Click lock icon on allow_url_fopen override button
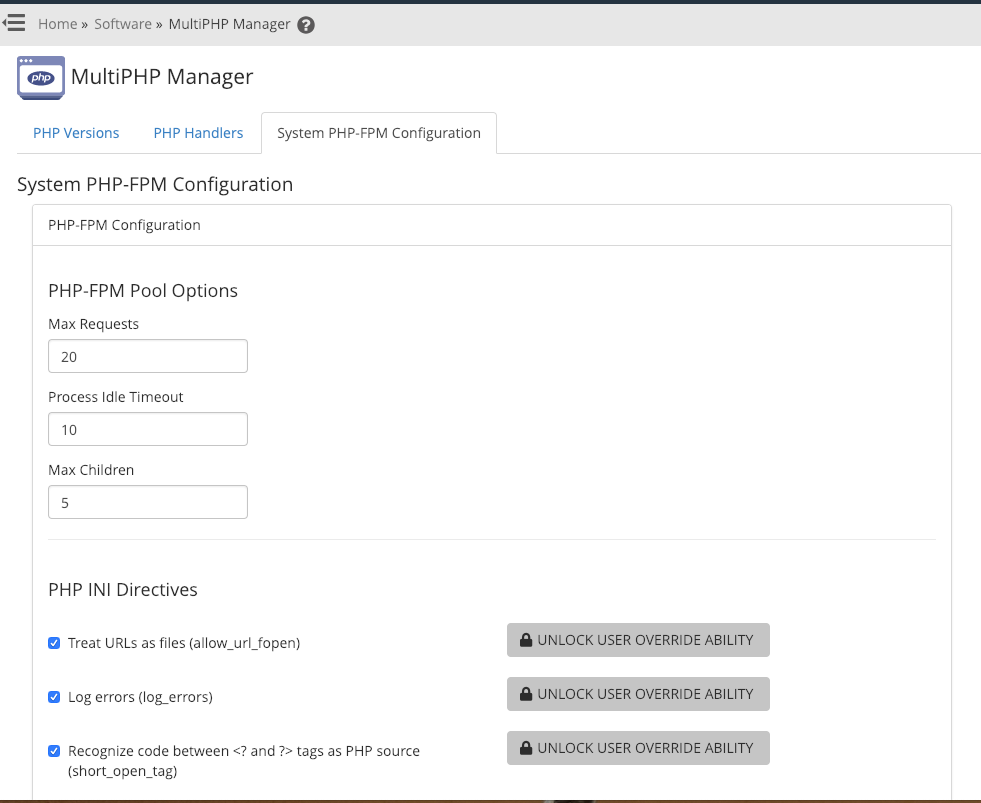The height and width of the screenshot is (803, 981). pos(526,641)
